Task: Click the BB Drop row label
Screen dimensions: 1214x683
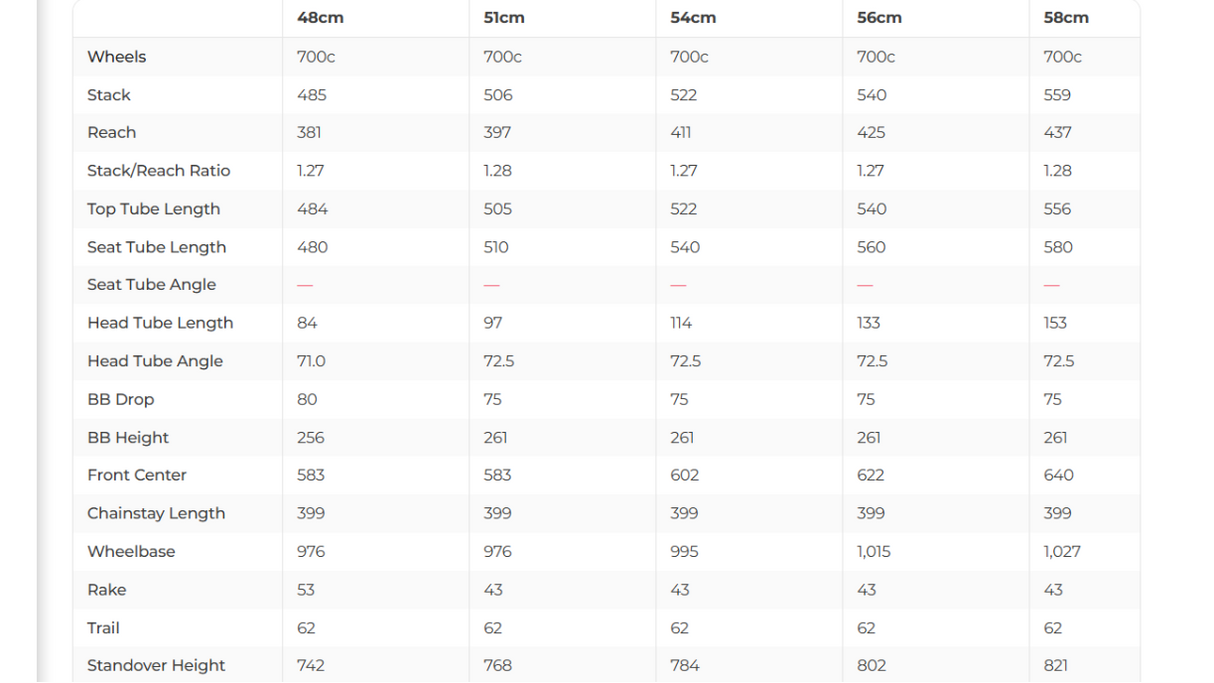Action: pos(121,399)
